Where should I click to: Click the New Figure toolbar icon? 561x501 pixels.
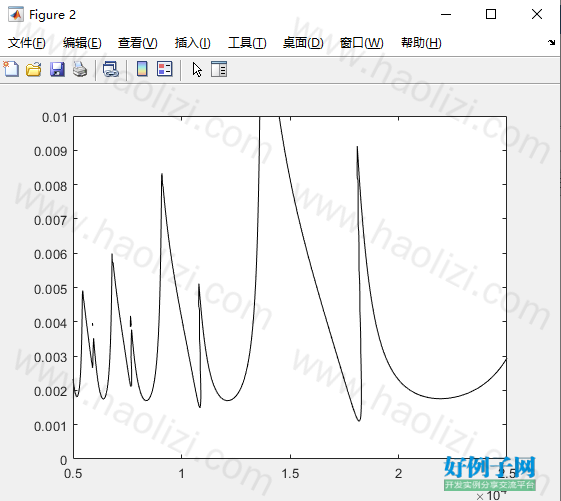pos(11,69)
